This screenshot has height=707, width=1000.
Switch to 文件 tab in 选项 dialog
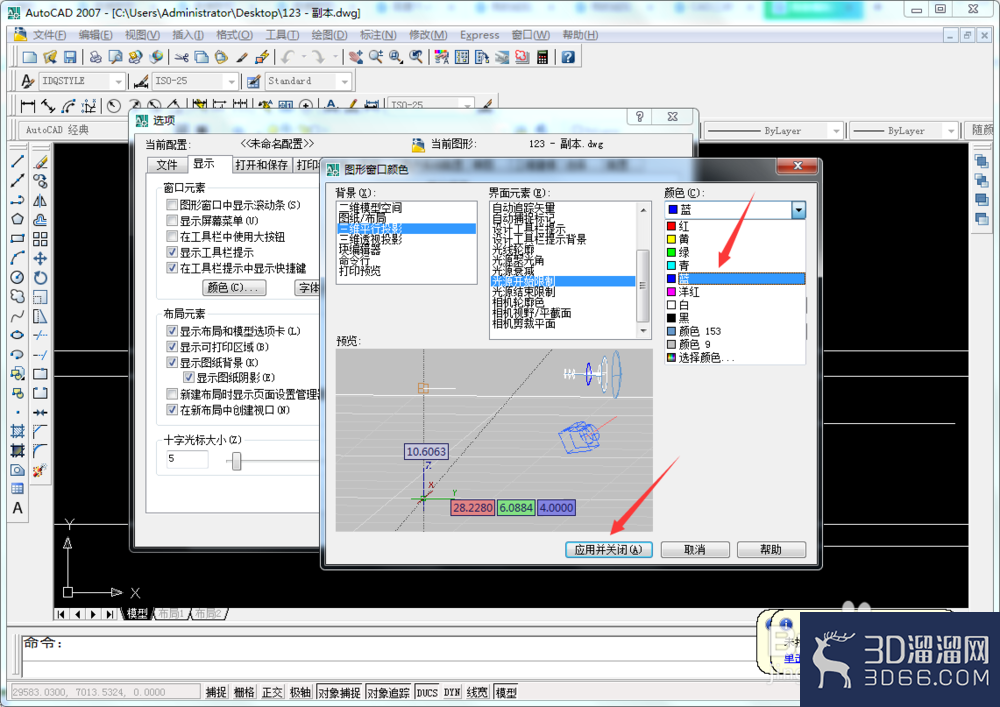167,165
